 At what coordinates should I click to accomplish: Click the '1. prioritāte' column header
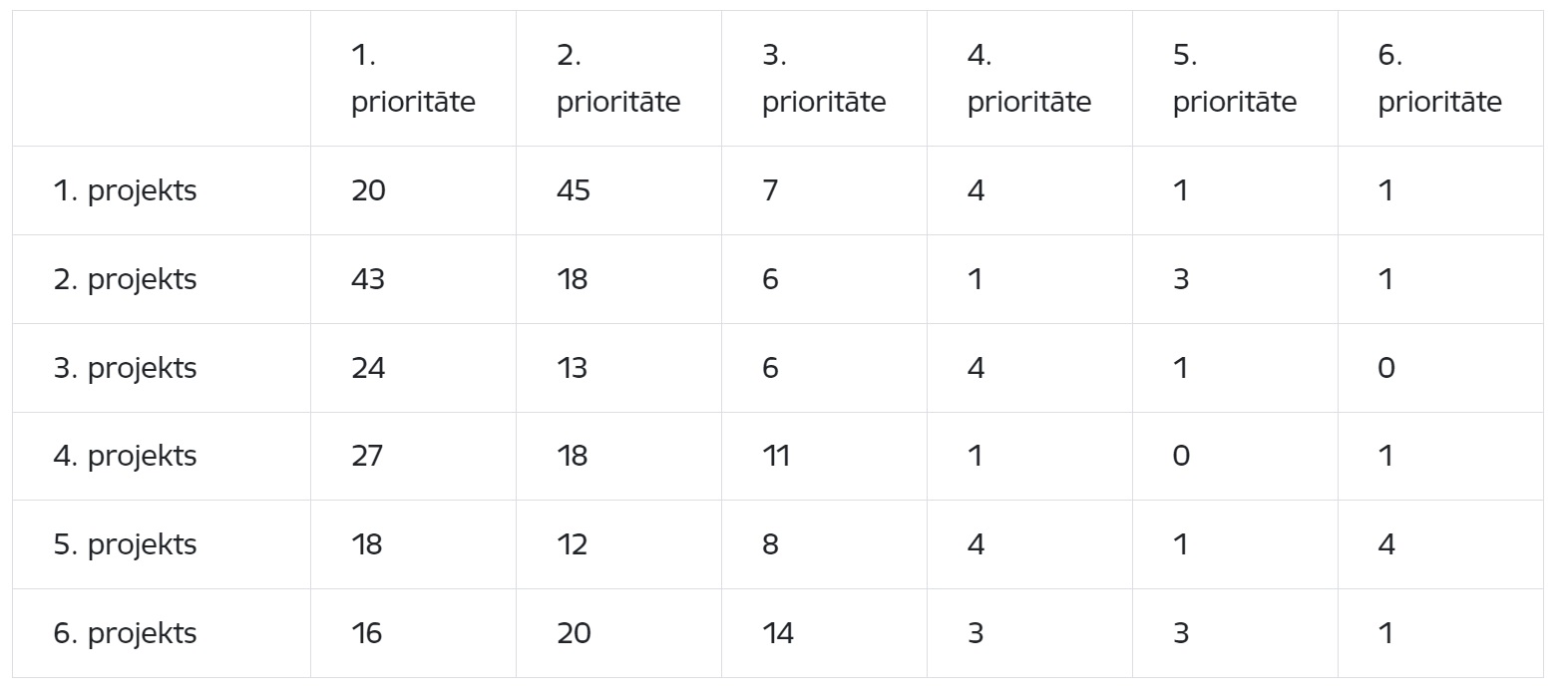tap(413, 79)
